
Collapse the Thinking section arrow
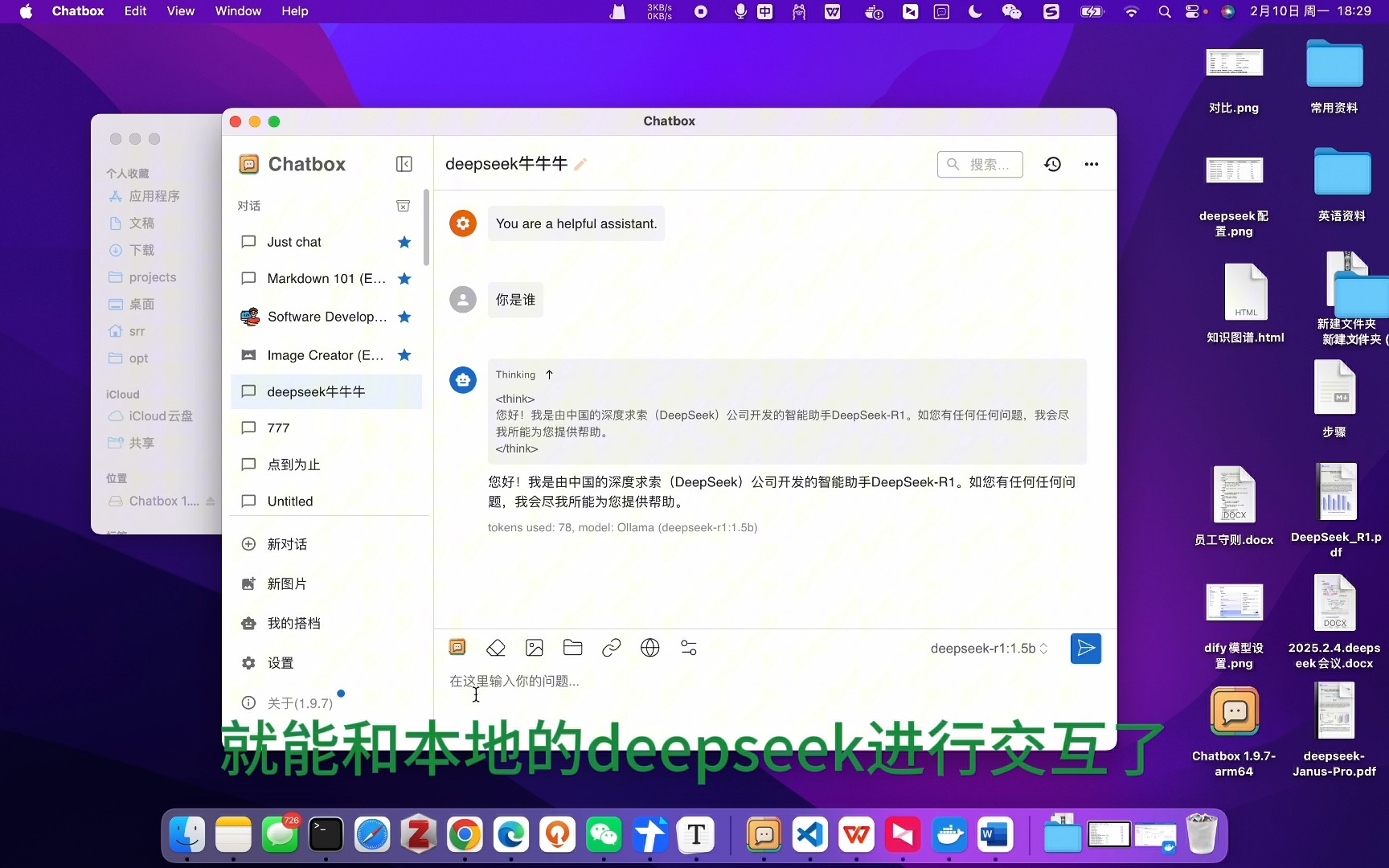click(550, 375)
